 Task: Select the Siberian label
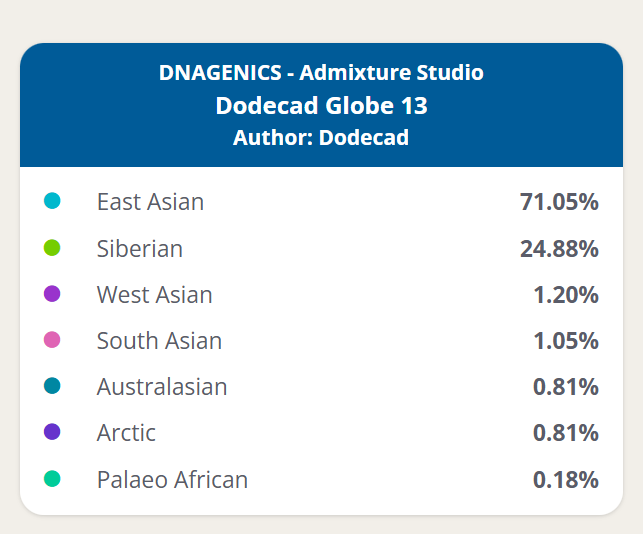click(x=140, y=248)
